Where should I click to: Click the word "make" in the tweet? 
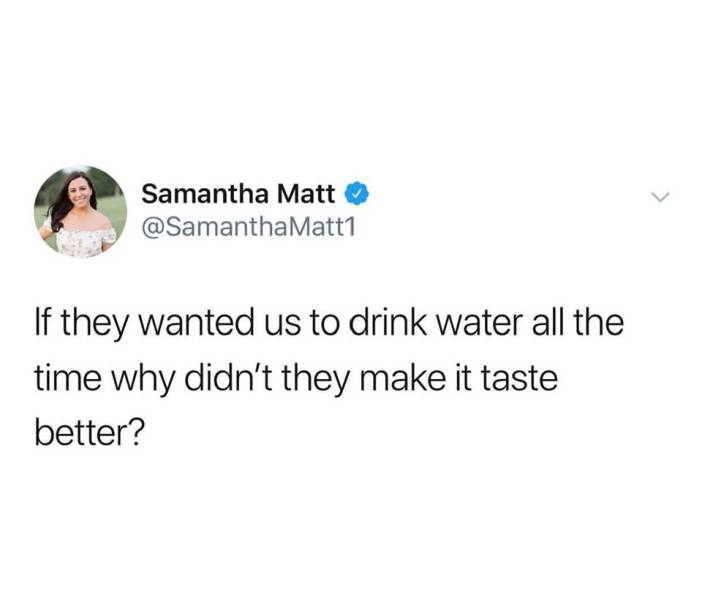[x=406, y=377]
